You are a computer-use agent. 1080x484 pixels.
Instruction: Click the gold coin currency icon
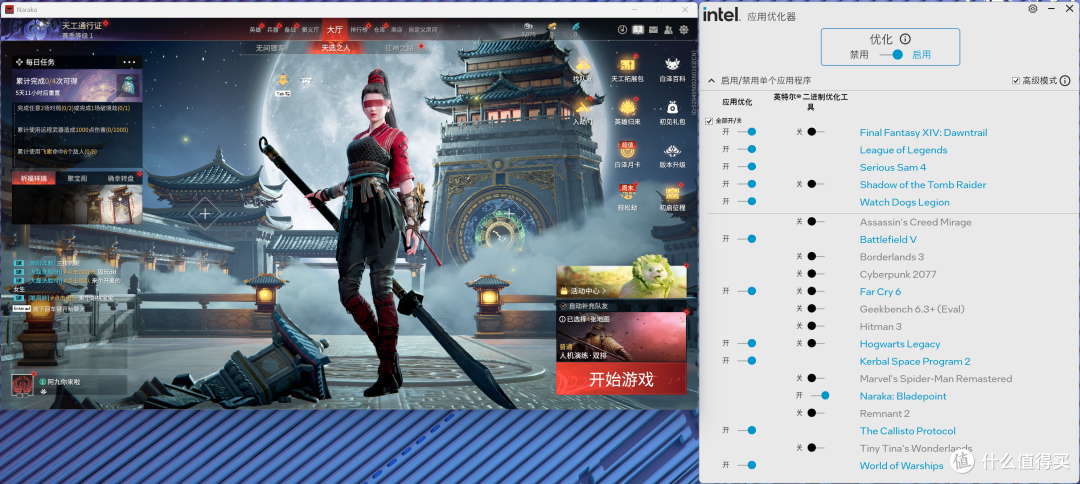(x=551, y=26)
